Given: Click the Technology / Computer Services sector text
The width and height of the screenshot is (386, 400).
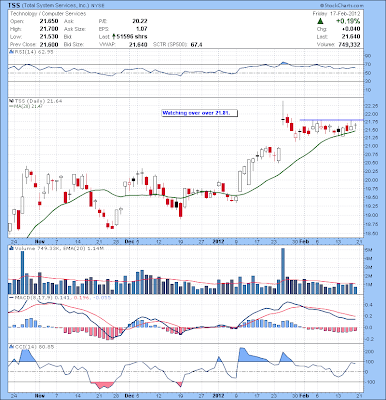Looking at the screenshot, I should point(48,14).
